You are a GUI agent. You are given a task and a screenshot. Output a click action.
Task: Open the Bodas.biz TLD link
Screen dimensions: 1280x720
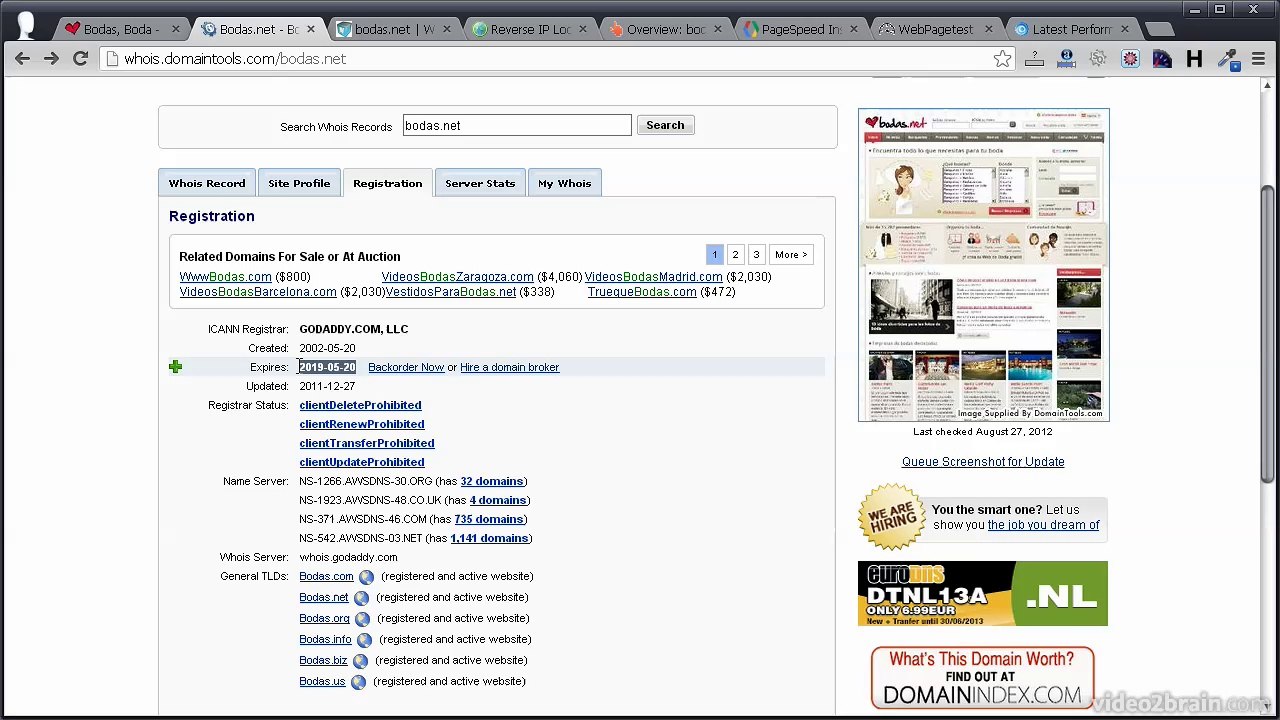coord(323,661)
